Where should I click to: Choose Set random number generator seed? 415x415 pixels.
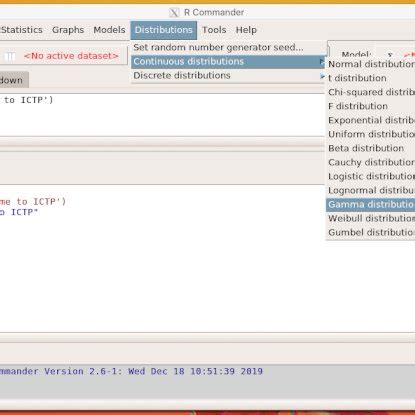click(x=228, y=47)
